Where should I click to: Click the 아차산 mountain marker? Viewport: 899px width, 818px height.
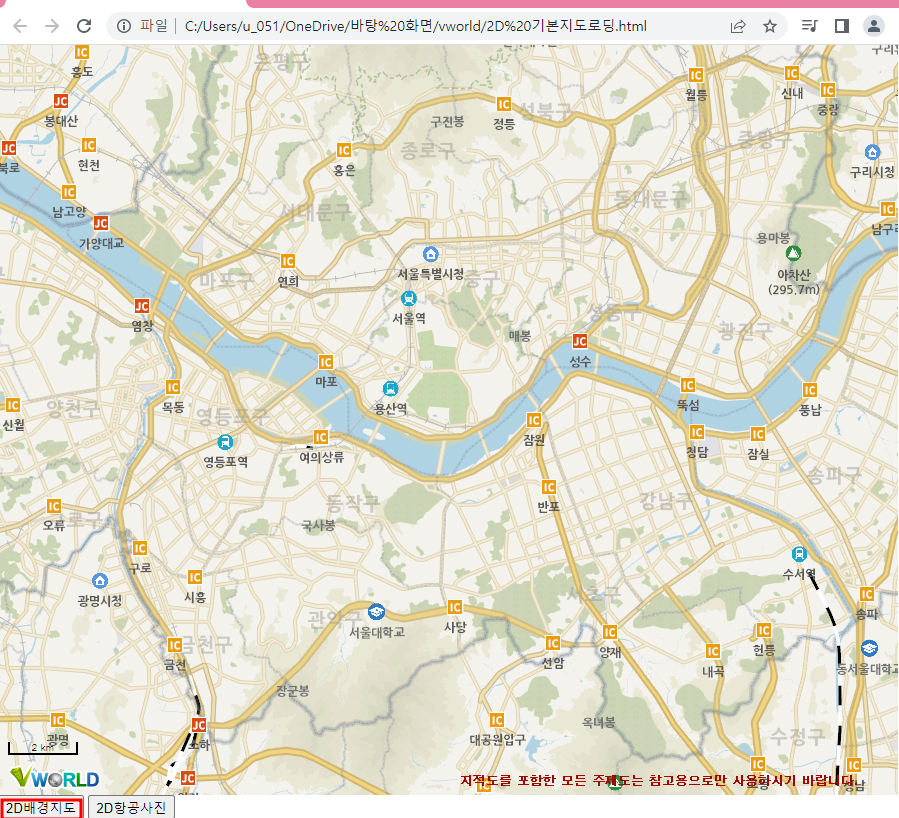[793, 253]
